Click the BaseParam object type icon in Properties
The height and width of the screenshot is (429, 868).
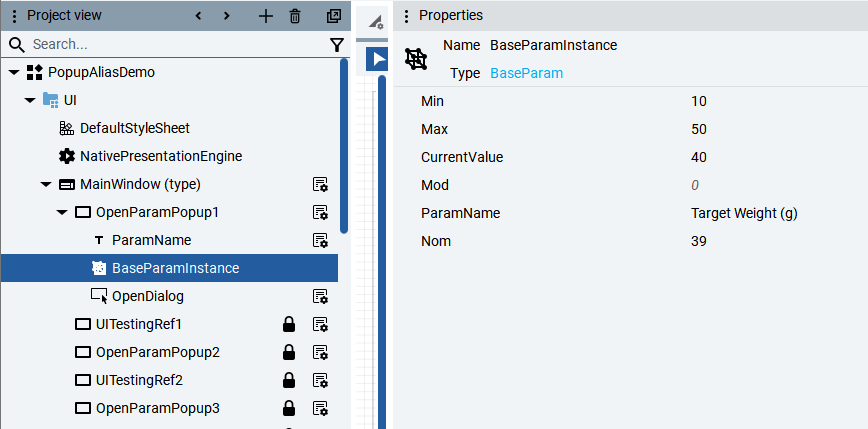pyautogui.click(x=416, y=59)
